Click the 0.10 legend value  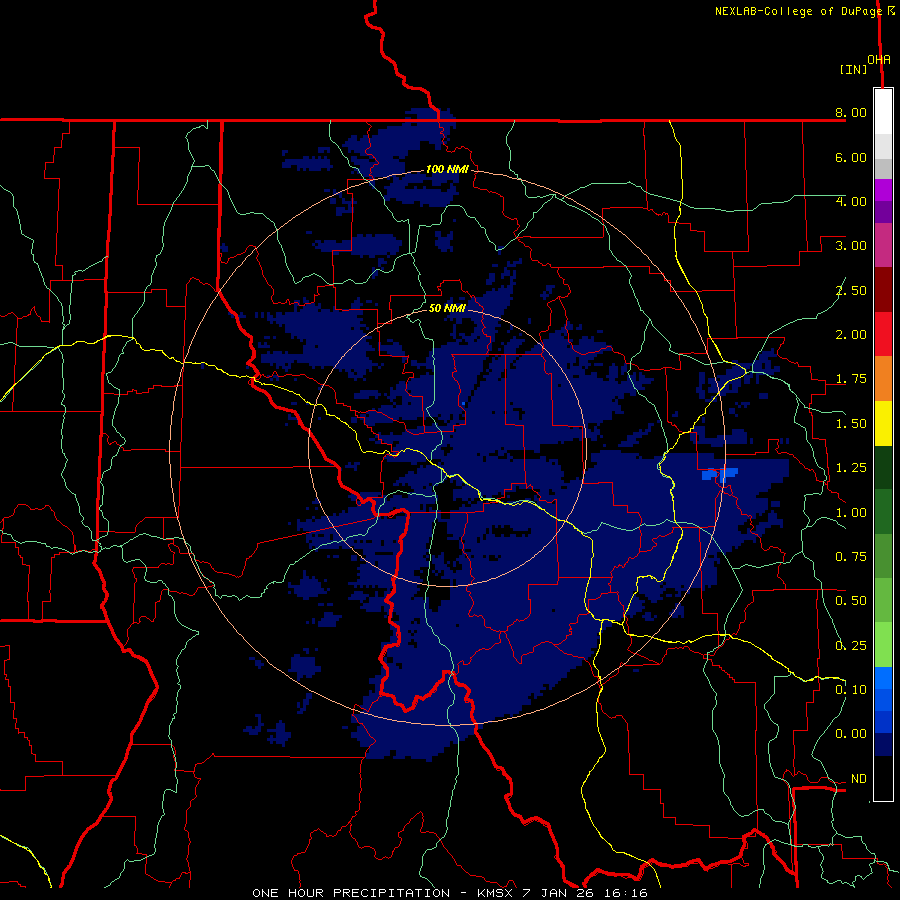pyautogui.click(x=851, y=690)
